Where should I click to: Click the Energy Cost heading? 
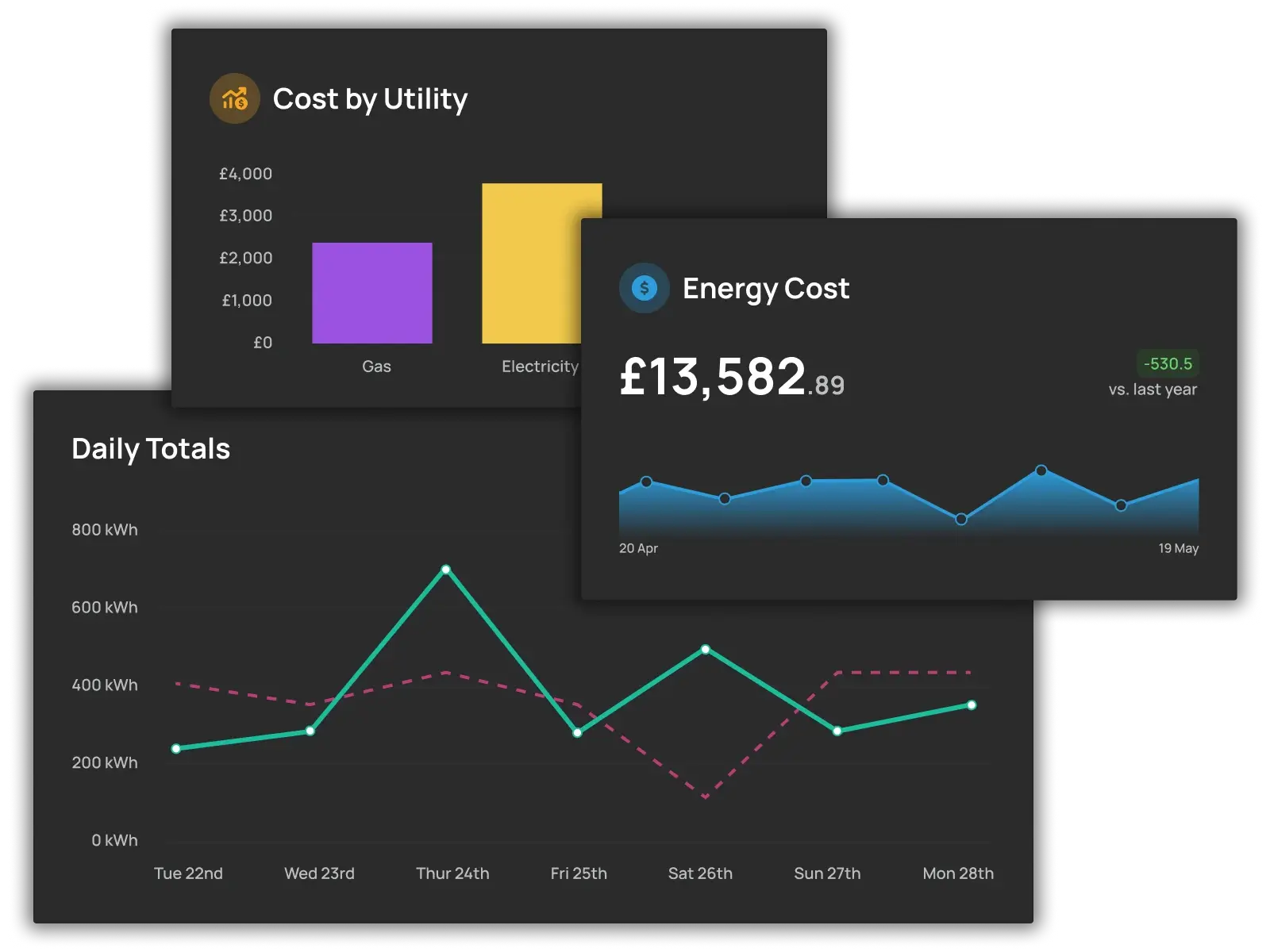tap(765, 289)
